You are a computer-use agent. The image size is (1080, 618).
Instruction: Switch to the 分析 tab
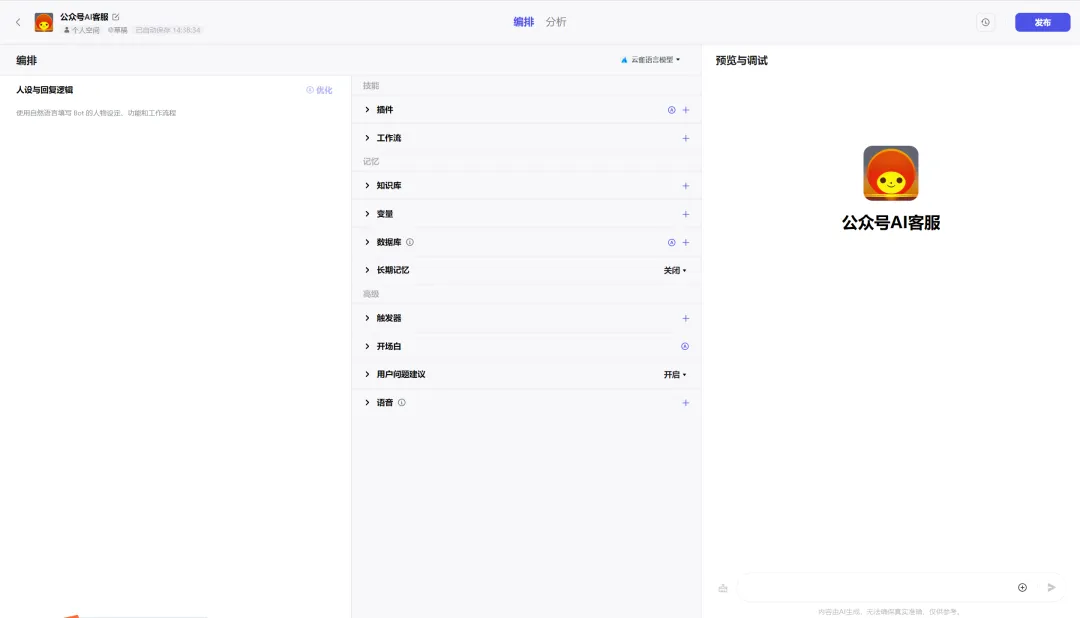[556, 22]
